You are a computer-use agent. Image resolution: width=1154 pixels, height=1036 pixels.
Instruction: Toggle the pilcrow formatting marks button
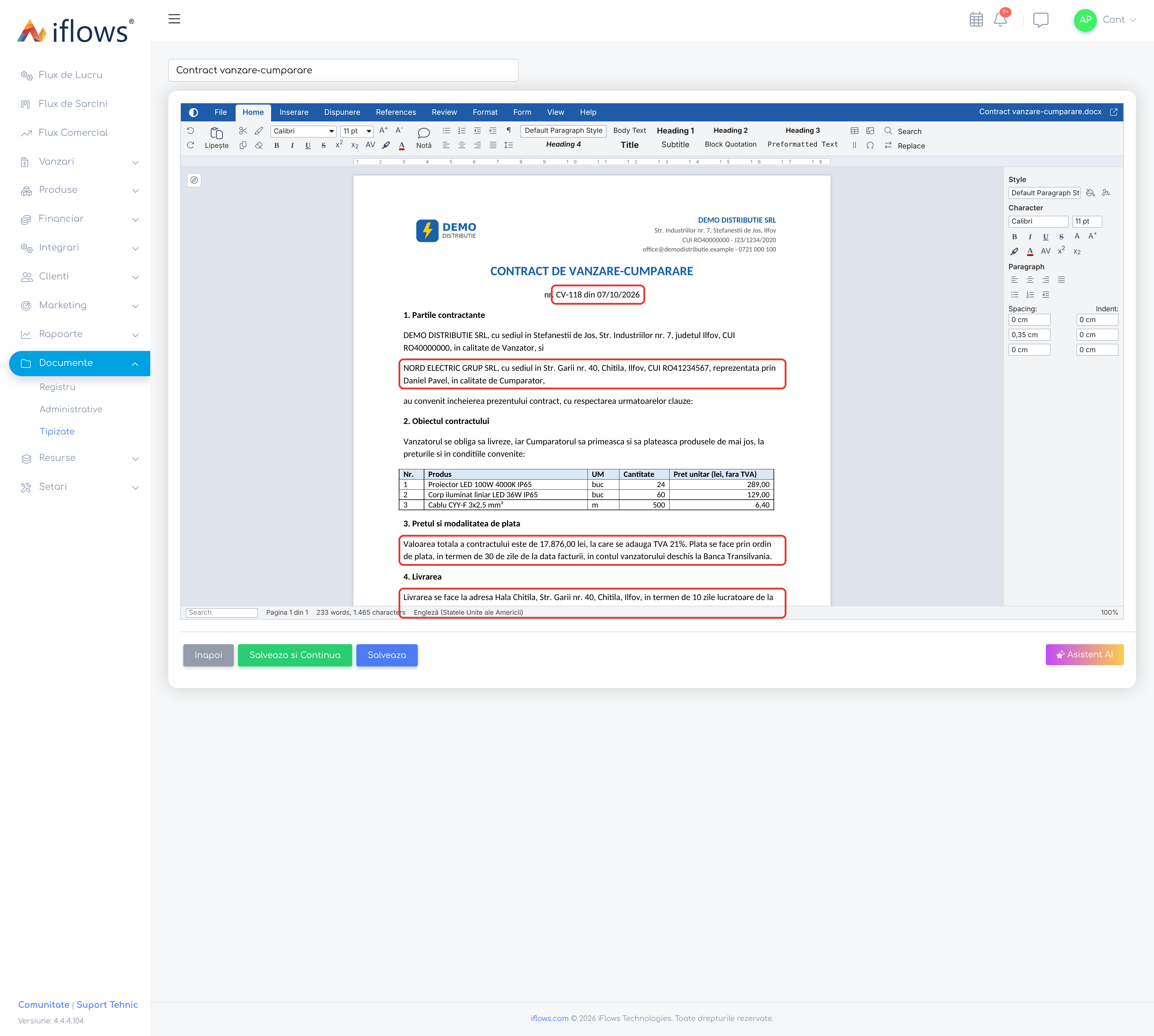tap(508, 130)
